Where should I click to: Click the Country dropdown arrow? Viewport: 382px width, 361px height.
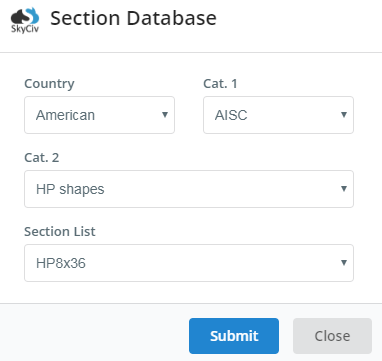coord(165,115)
